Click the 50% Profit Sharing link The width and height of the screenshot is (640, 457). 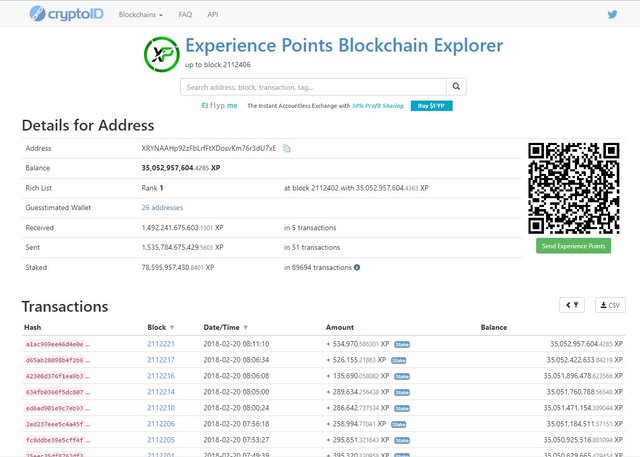(x=378, y=106)
